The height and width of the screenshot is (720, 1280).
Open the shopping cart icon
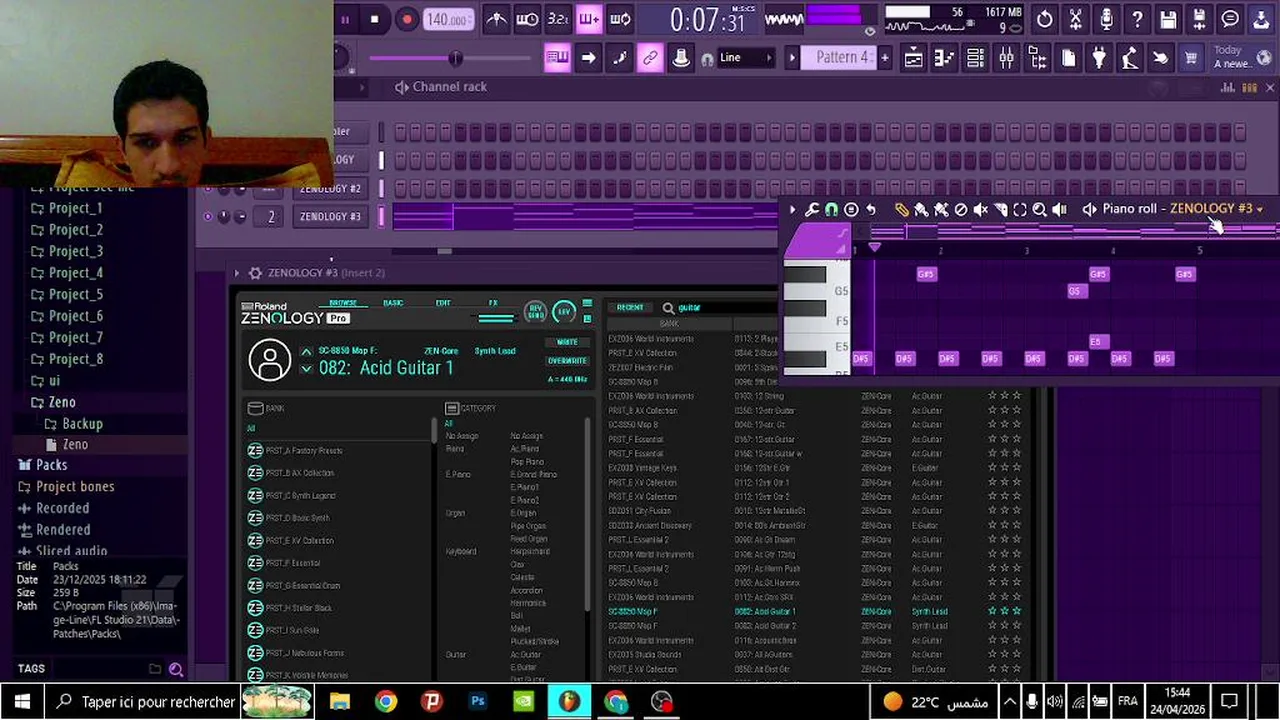1191,58
